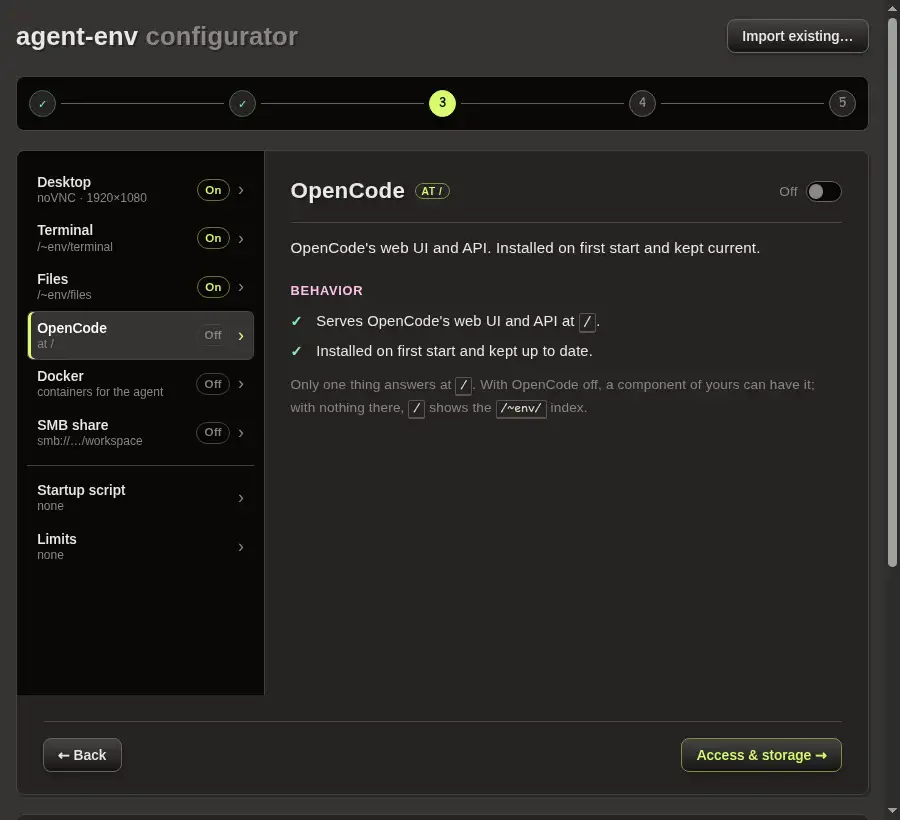
Task: Click the page vertical scrollbar thumb
Action: coord(892,293)
